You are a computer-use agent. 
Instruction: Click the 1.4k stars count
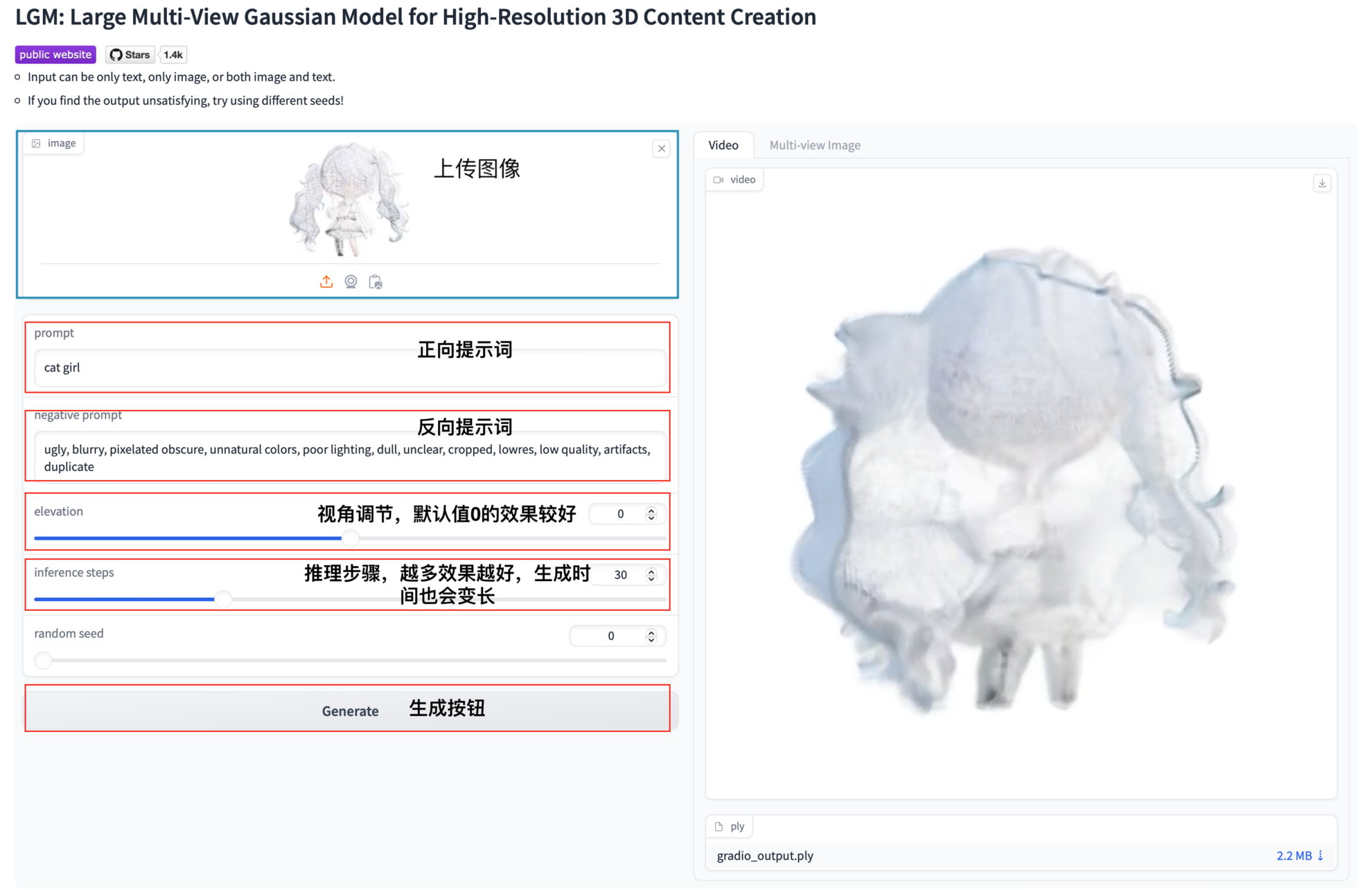(173, 55)
